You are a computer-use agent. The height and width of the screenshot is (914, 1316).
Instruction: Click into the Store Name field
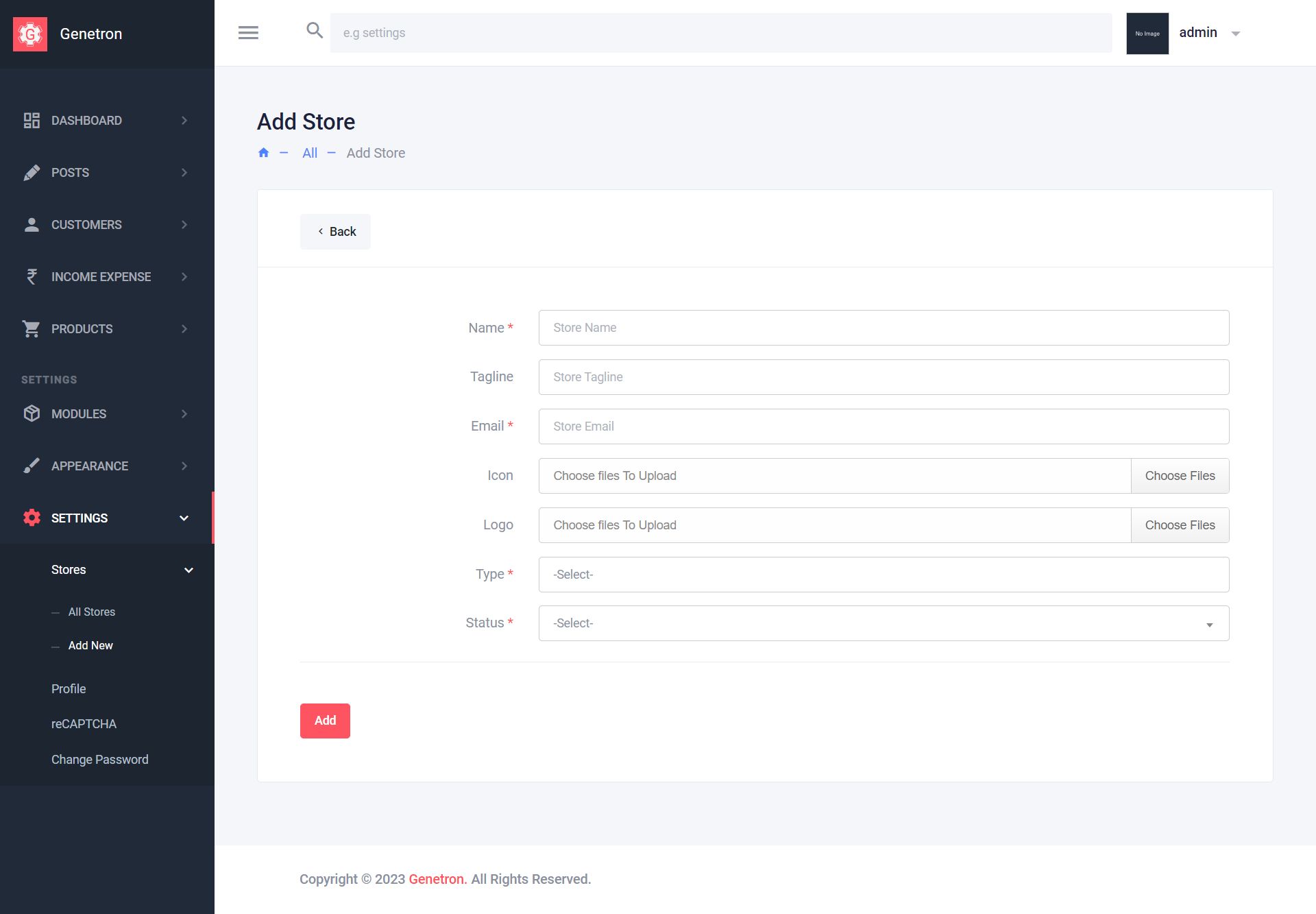tap(883, 328)
